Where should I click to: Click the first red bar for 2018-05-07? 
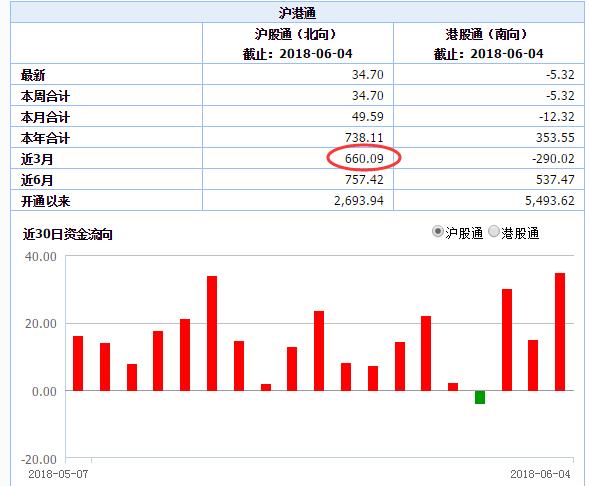(78, 364)
